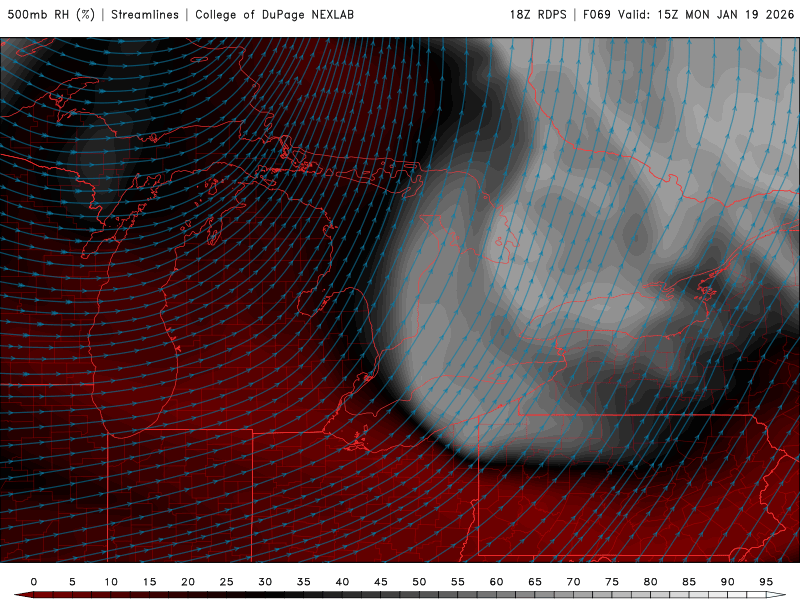Click the colorbar label '30'
Image resolution: width=800 pixels, height=600 pixels.
pos(265,582)
